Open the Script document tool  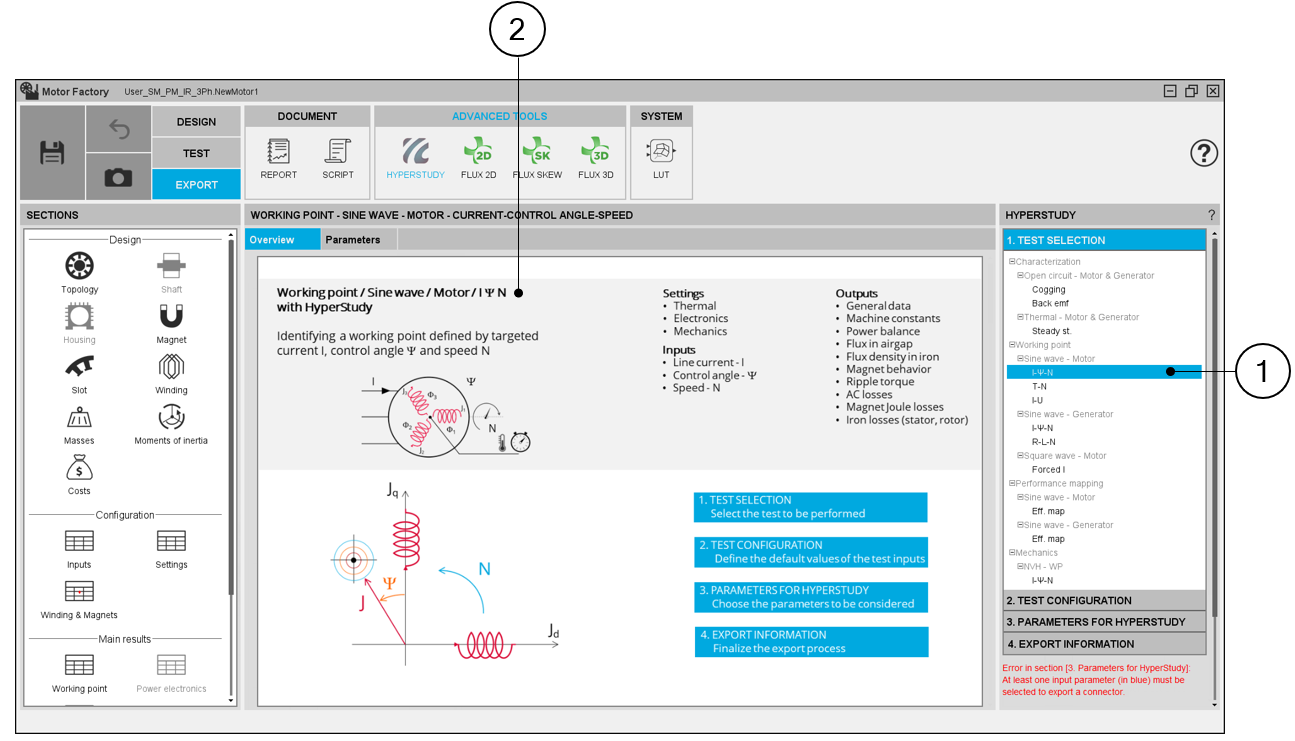[338, 158]
